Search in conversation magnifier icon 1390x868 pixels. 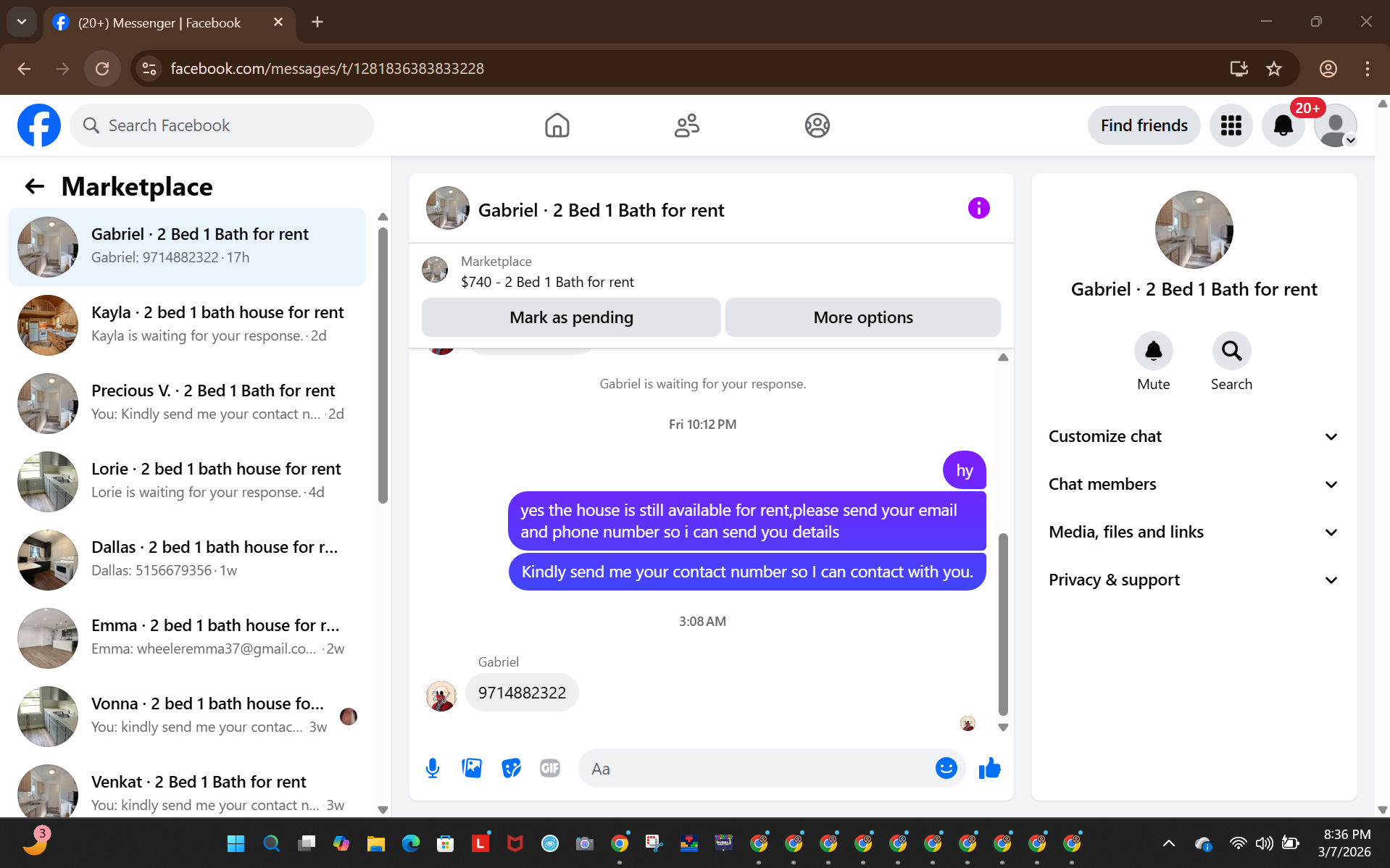pyautogui.click(x=1231, y=351)
